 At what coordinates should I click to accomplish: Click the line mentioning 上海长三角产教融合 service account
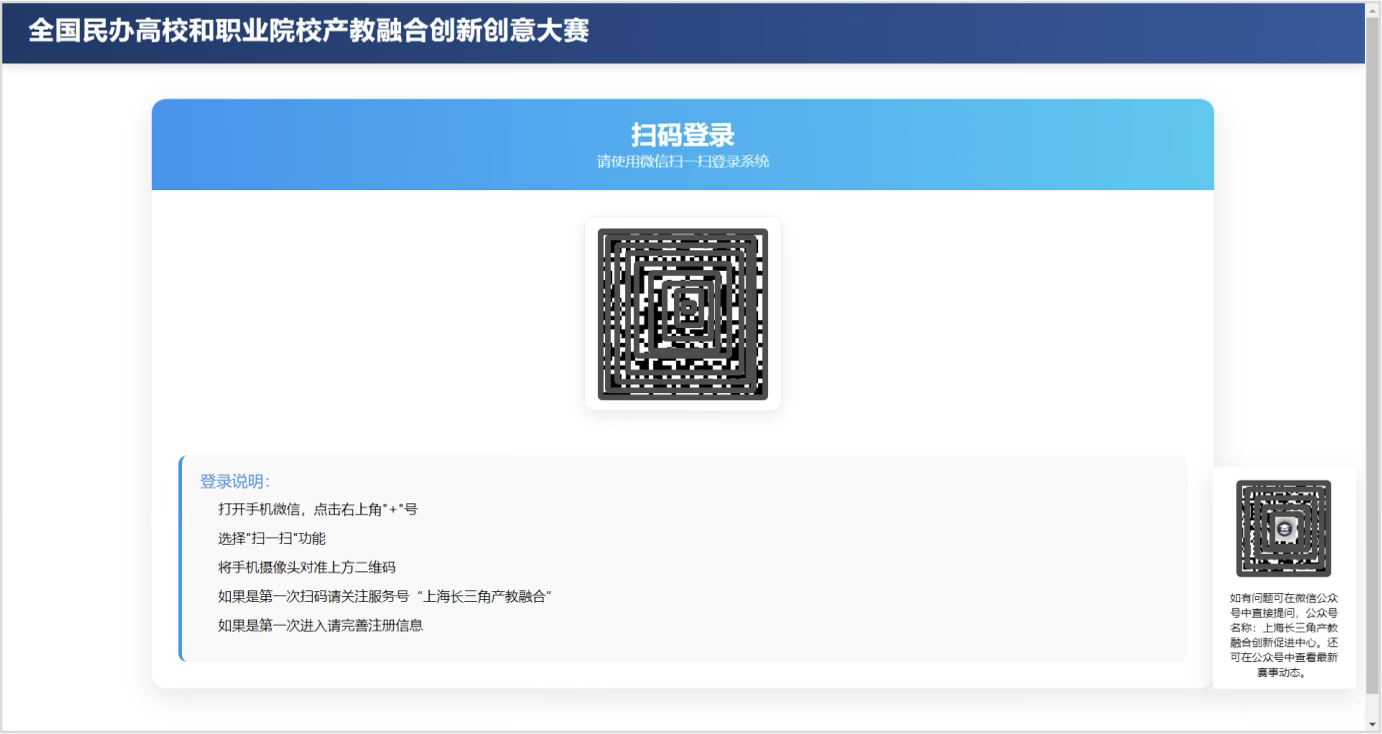[x=386, y=596]
